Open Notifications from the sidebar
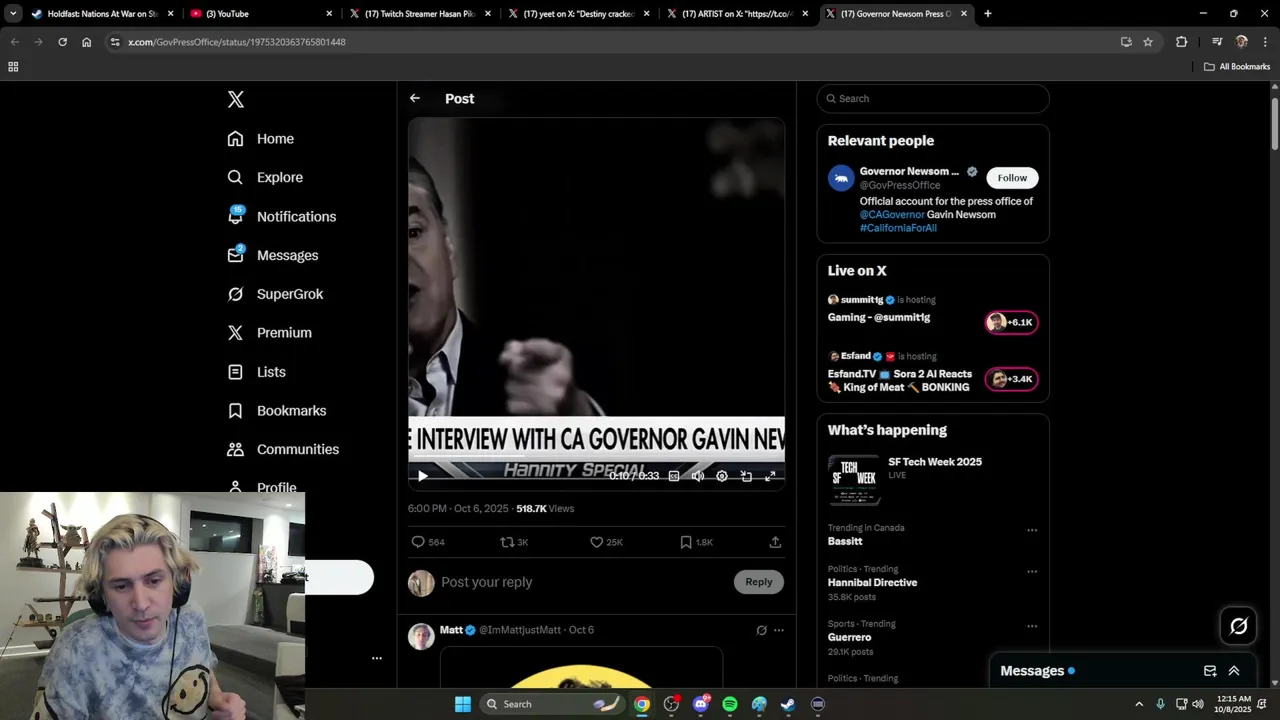 pyautogui.click(x=282, y=216)
